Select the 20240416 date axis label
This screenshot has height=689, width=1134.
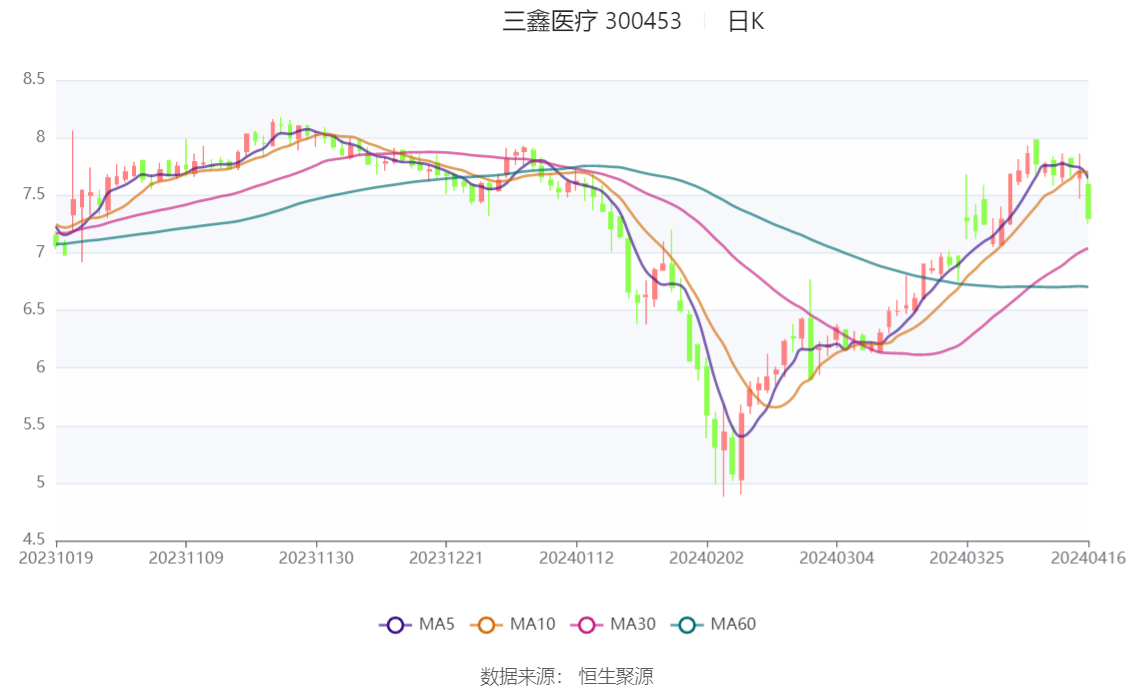[1088, 558]
